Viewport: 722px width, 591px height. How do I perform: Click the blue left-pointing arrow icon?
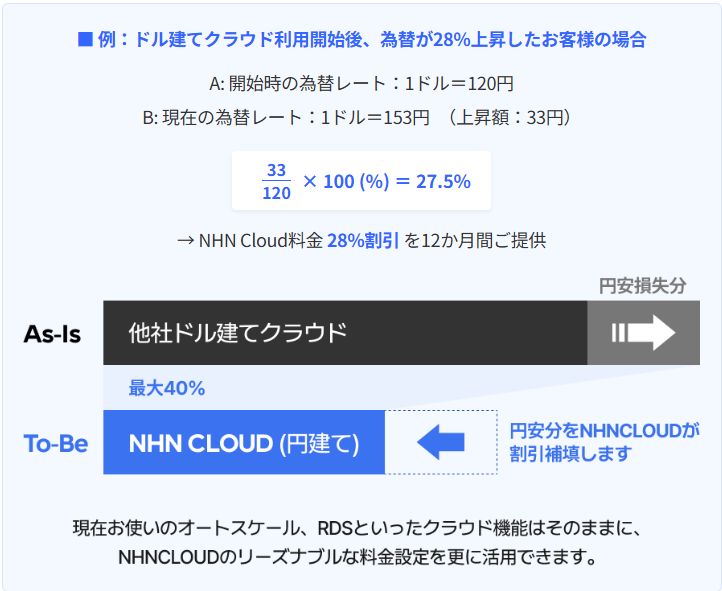click(441, 442)
